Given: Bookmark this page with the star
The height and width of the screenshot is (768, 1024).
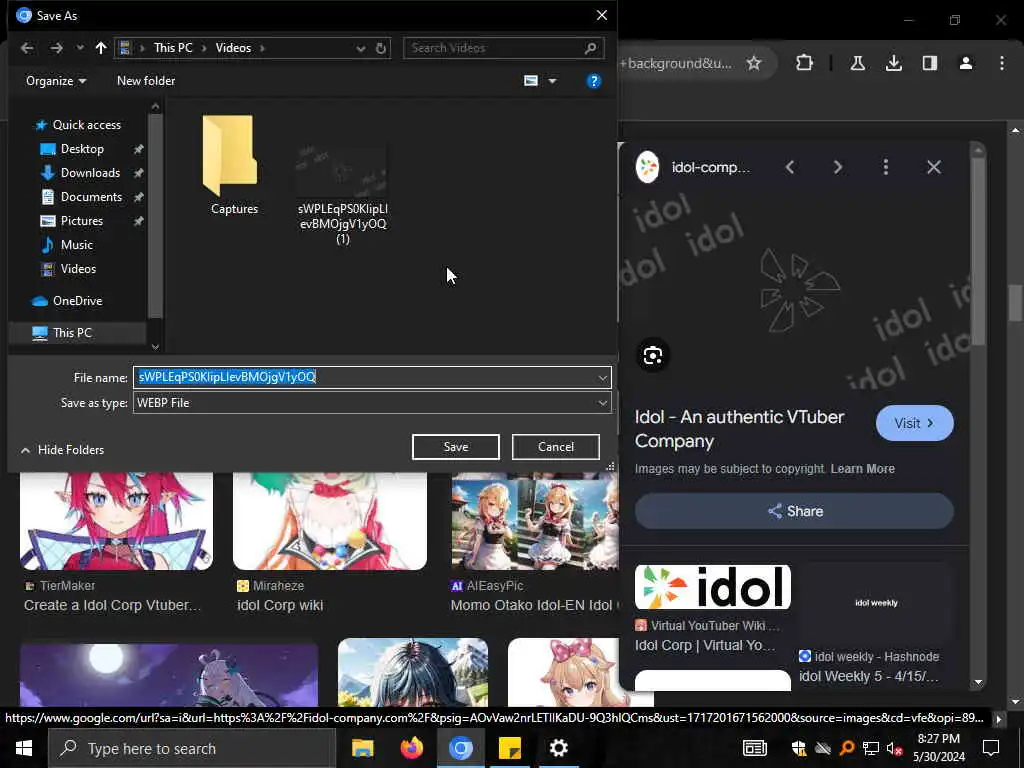Looking at the screenshot, I should click(754, 63).
